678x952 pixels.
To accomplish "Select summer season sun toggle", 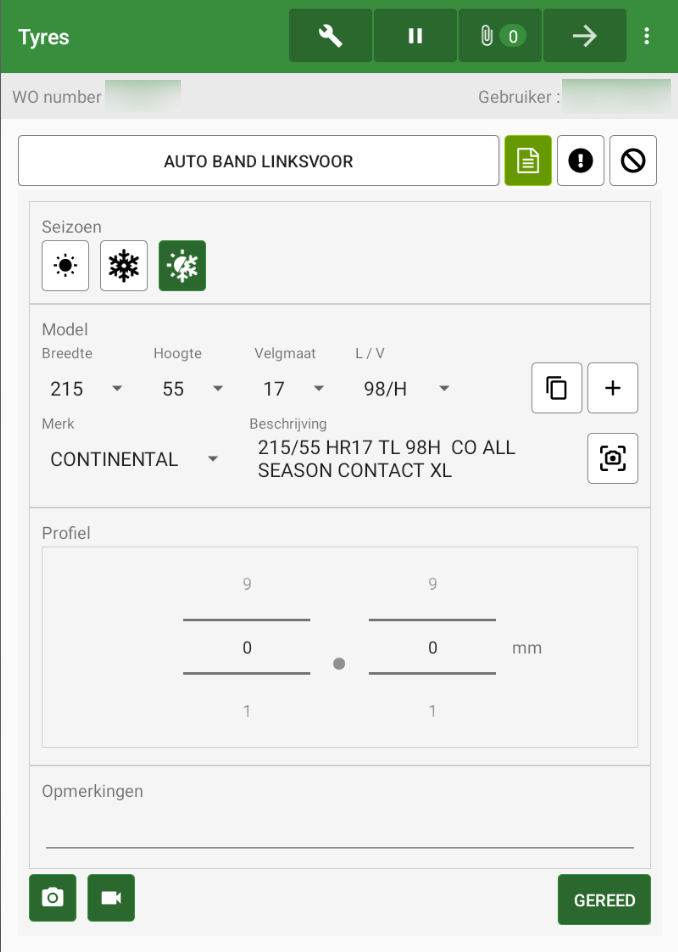I will pos(65,266).
